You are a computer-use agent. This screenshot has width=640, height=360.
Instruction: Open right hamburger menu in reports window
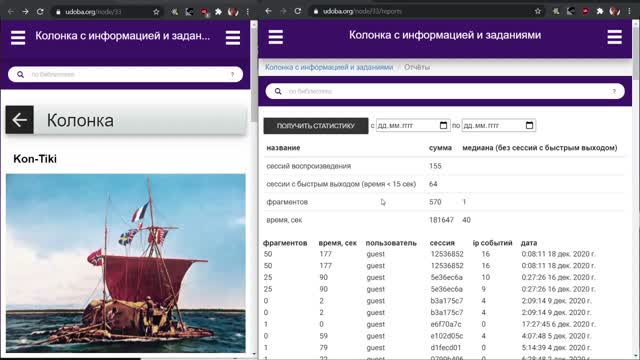click(x=614, y=37)
